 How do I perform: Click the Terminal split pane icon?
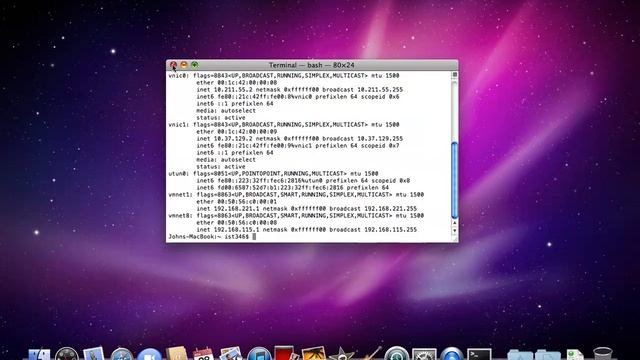455,75
